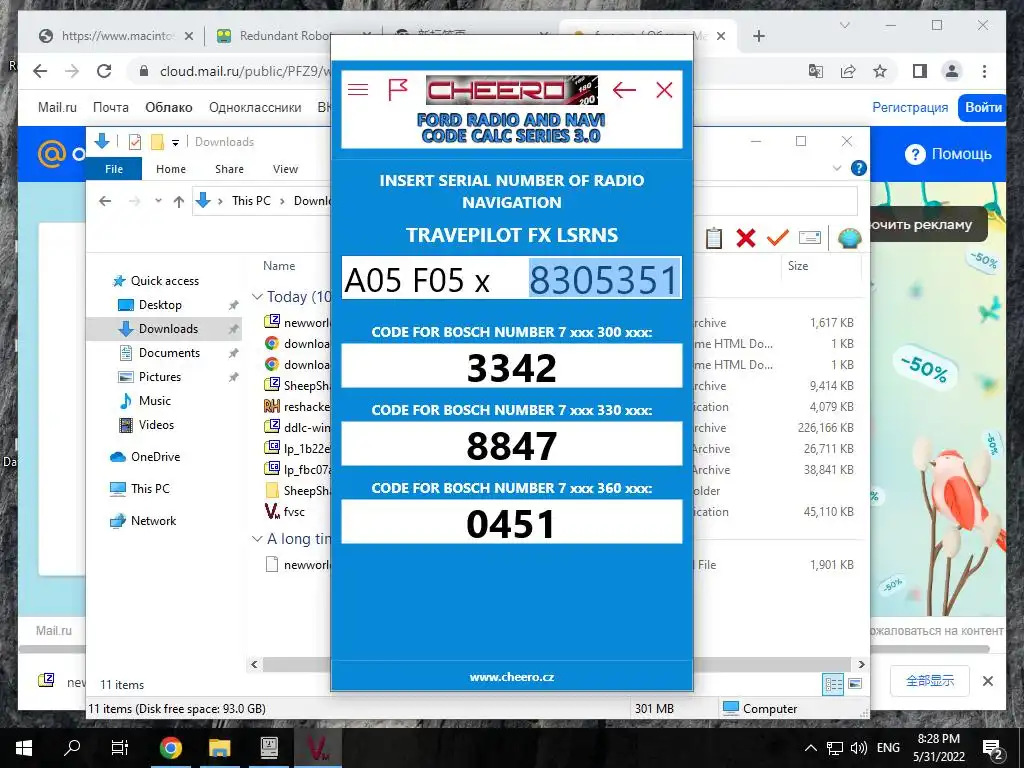
Task: Select OneDrive in navigation pane
Action: 155,456
